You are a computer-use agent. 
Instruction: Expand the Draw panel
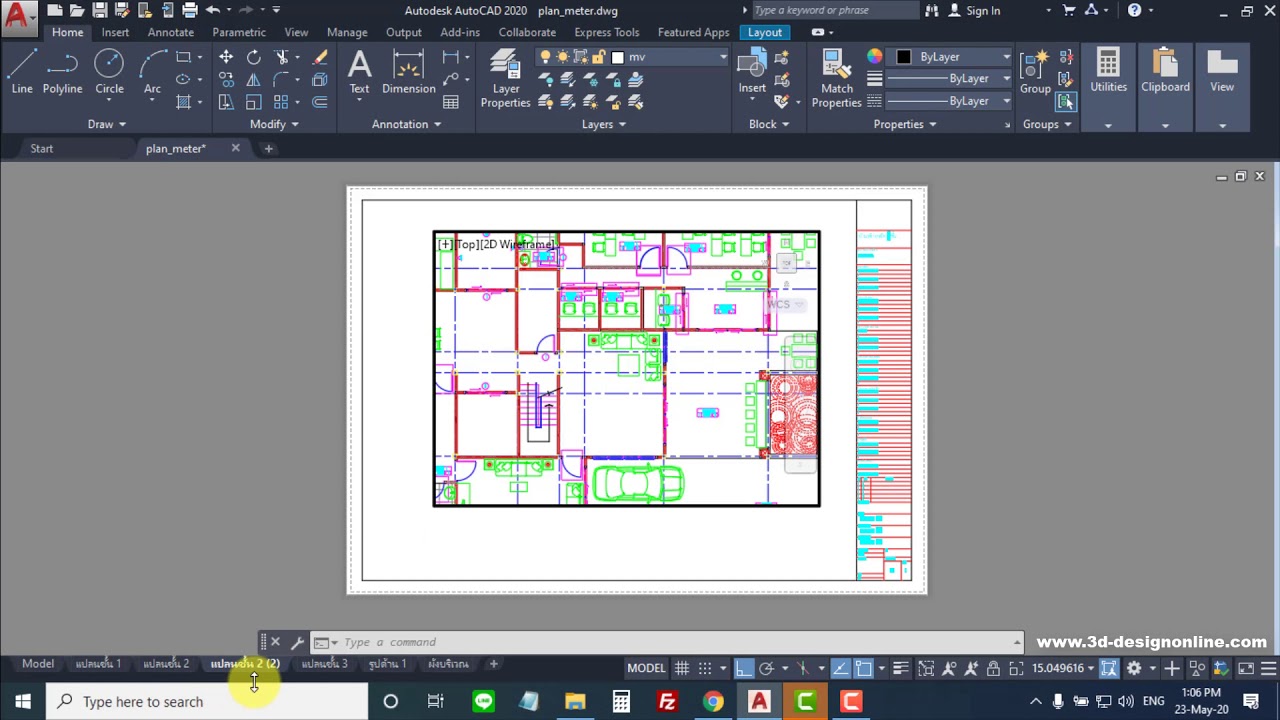(107, 124)
